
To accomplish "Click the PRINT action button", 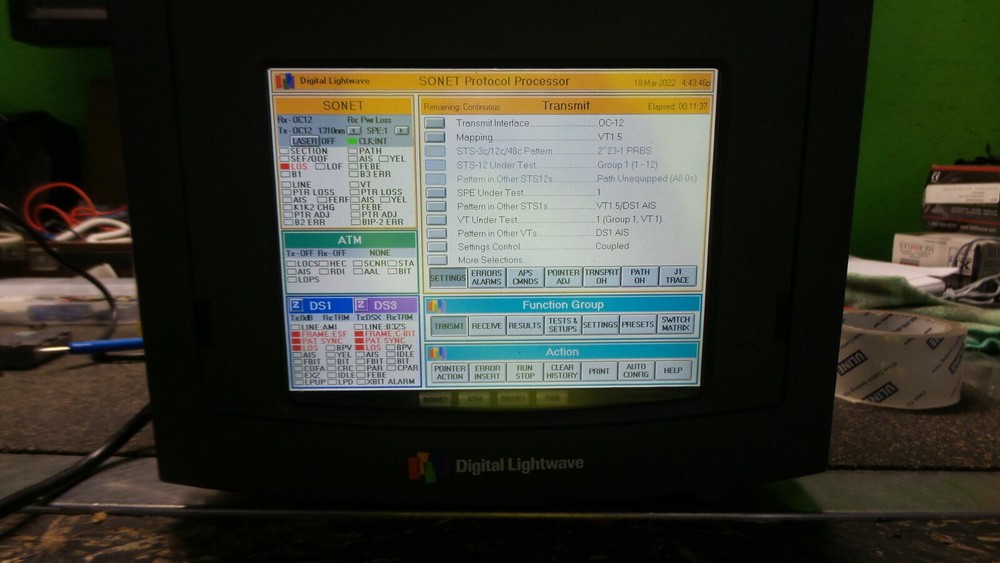I will coord(599,371).
